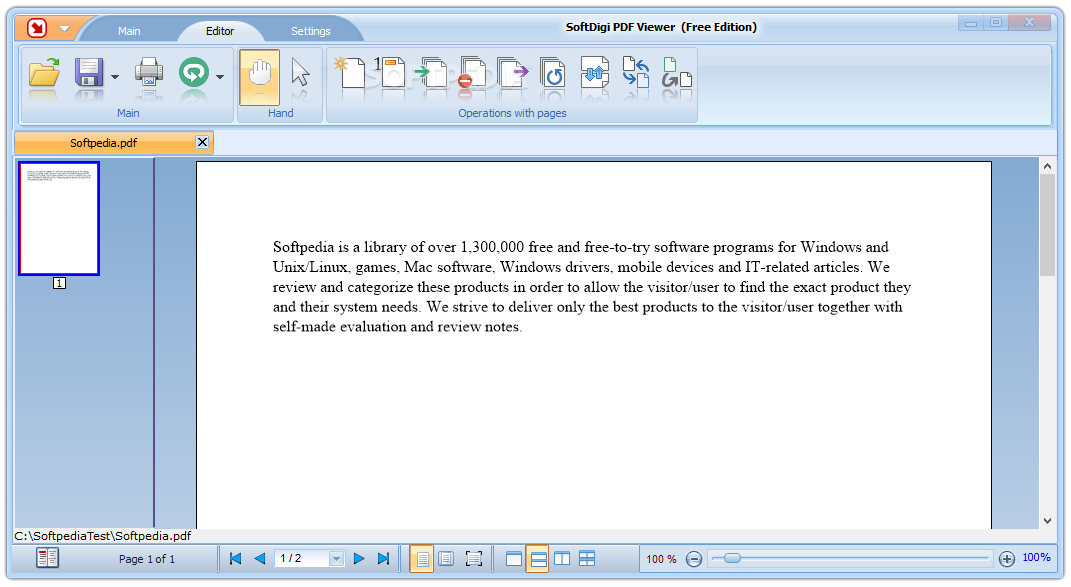Click the page number field showing 1 / 2
Screen dimensions: 1071x587
tap(302, 558)
